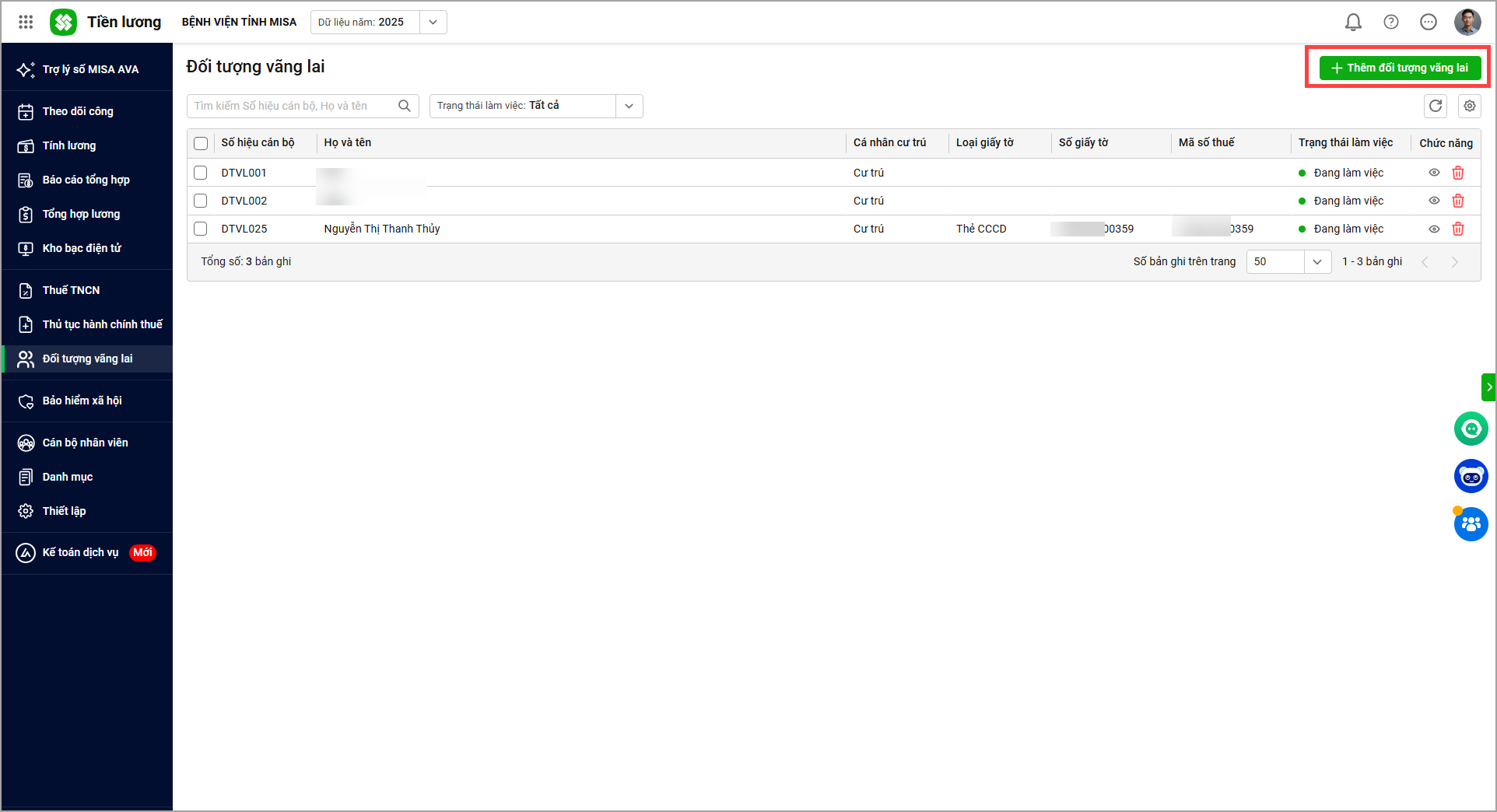The width and height of the screenshot is (1497, 812).
Task: Delete record DTVL025 using trash icon
Action: tap(1457, 229)
